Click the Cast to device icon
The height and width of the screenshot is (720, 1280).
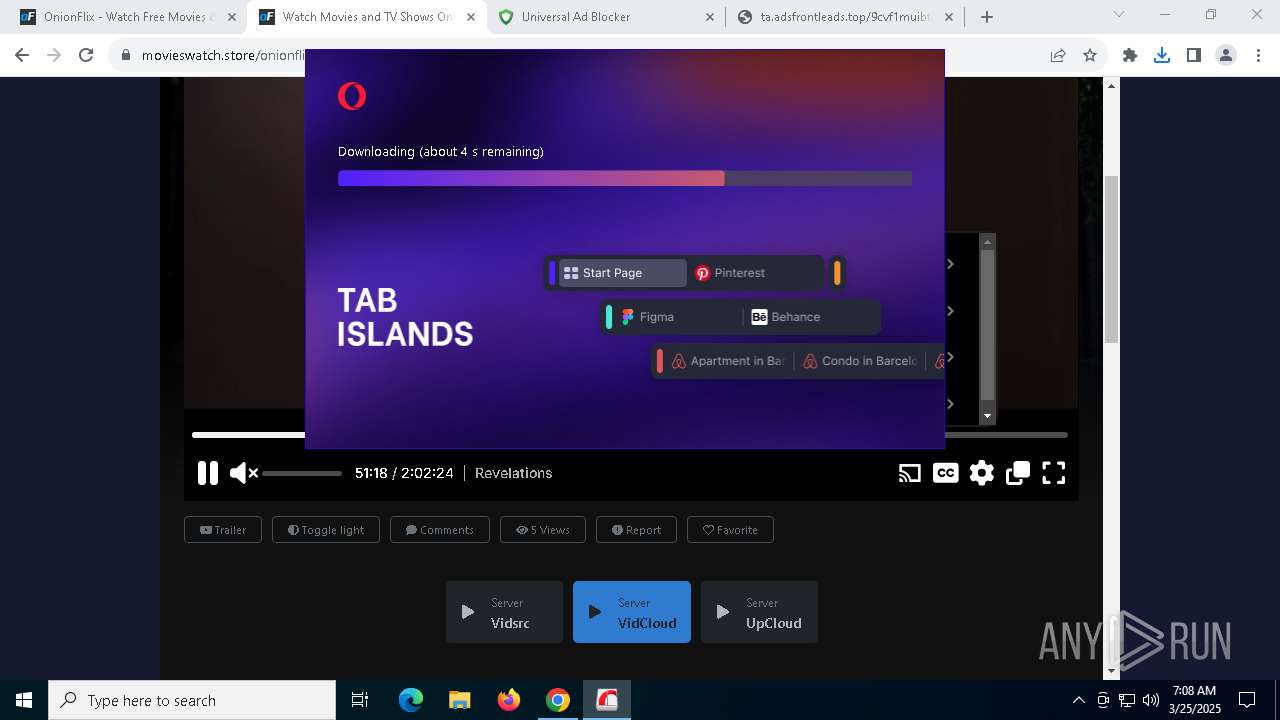point(909,473)
